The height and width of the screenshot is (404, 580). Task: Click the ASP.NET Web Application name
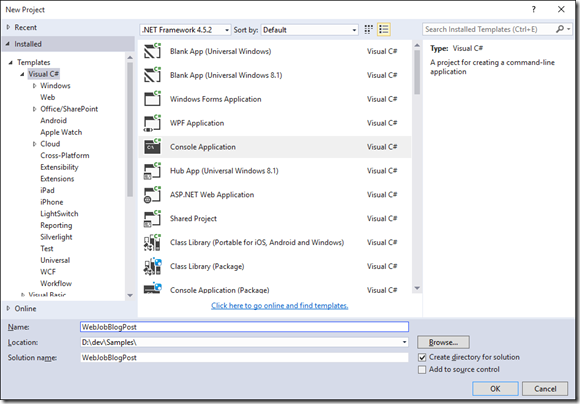coord(212,195)
